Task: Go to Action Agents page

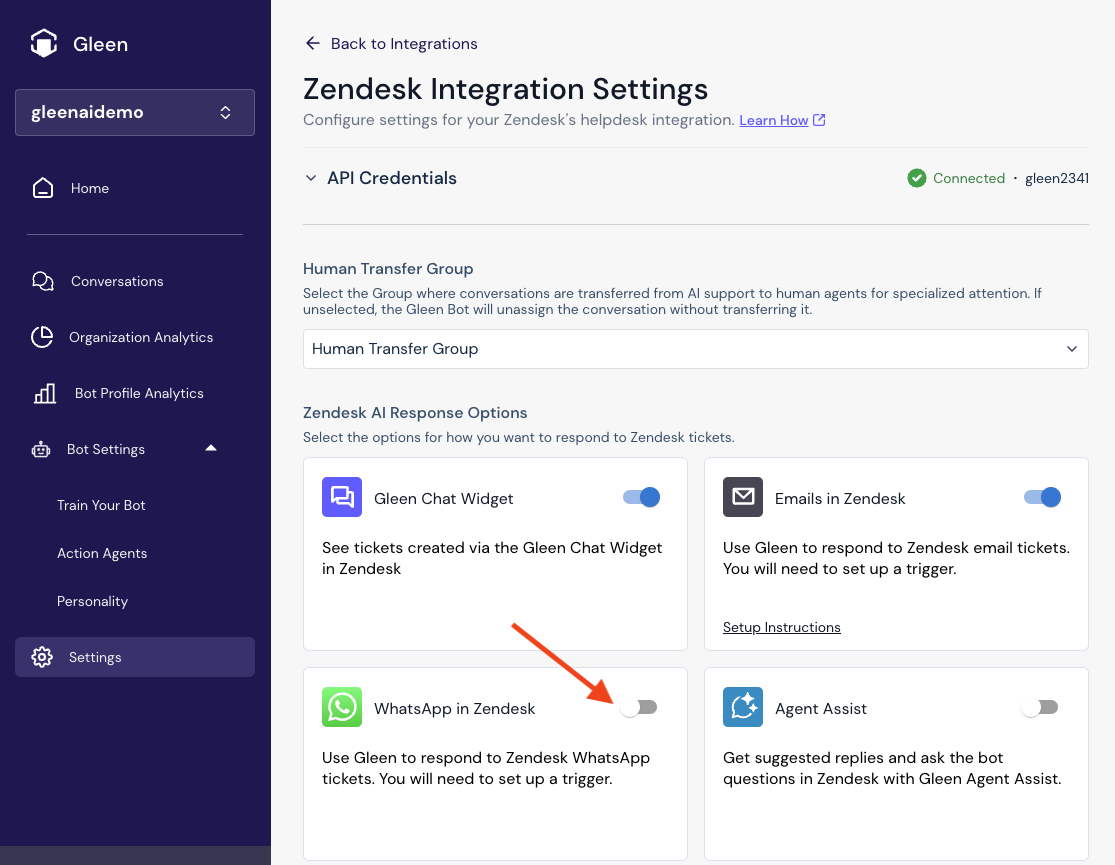Action: pyautogui.click(x=102, y=553)
